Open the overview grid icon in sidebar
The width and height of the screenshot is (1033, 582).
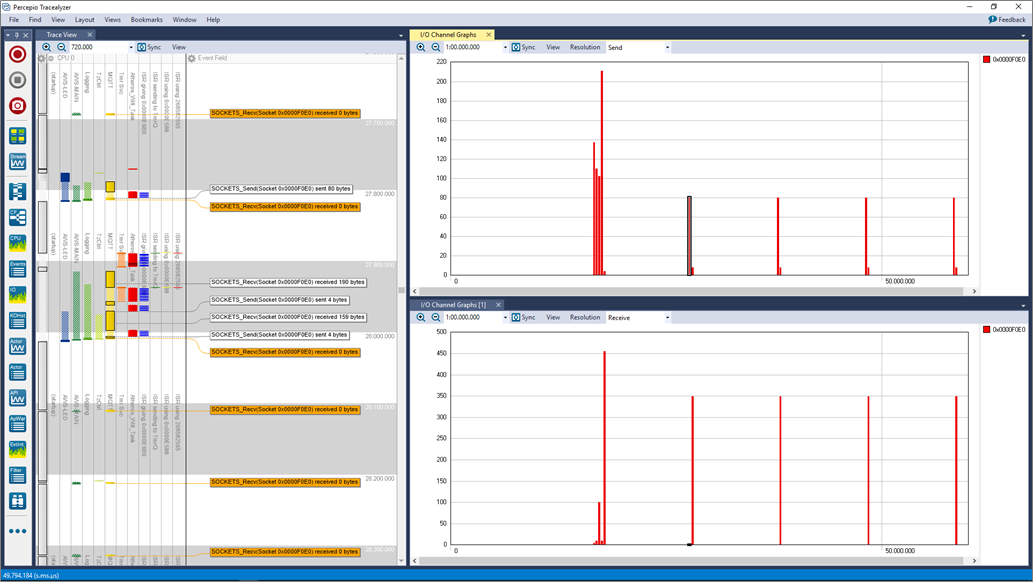[17, 136]
